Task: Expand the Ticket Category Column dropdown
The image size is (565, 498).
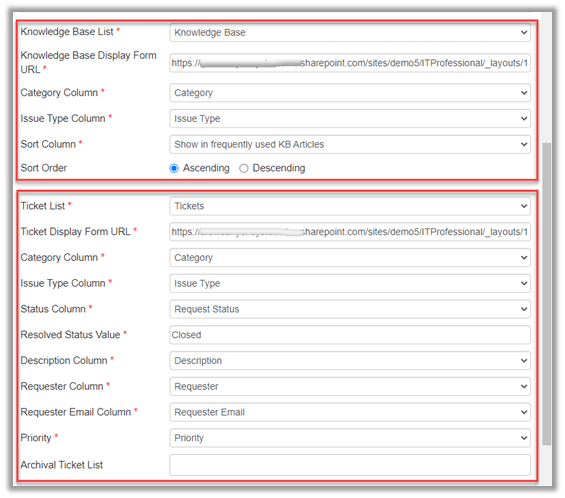Action: point(350,257)
